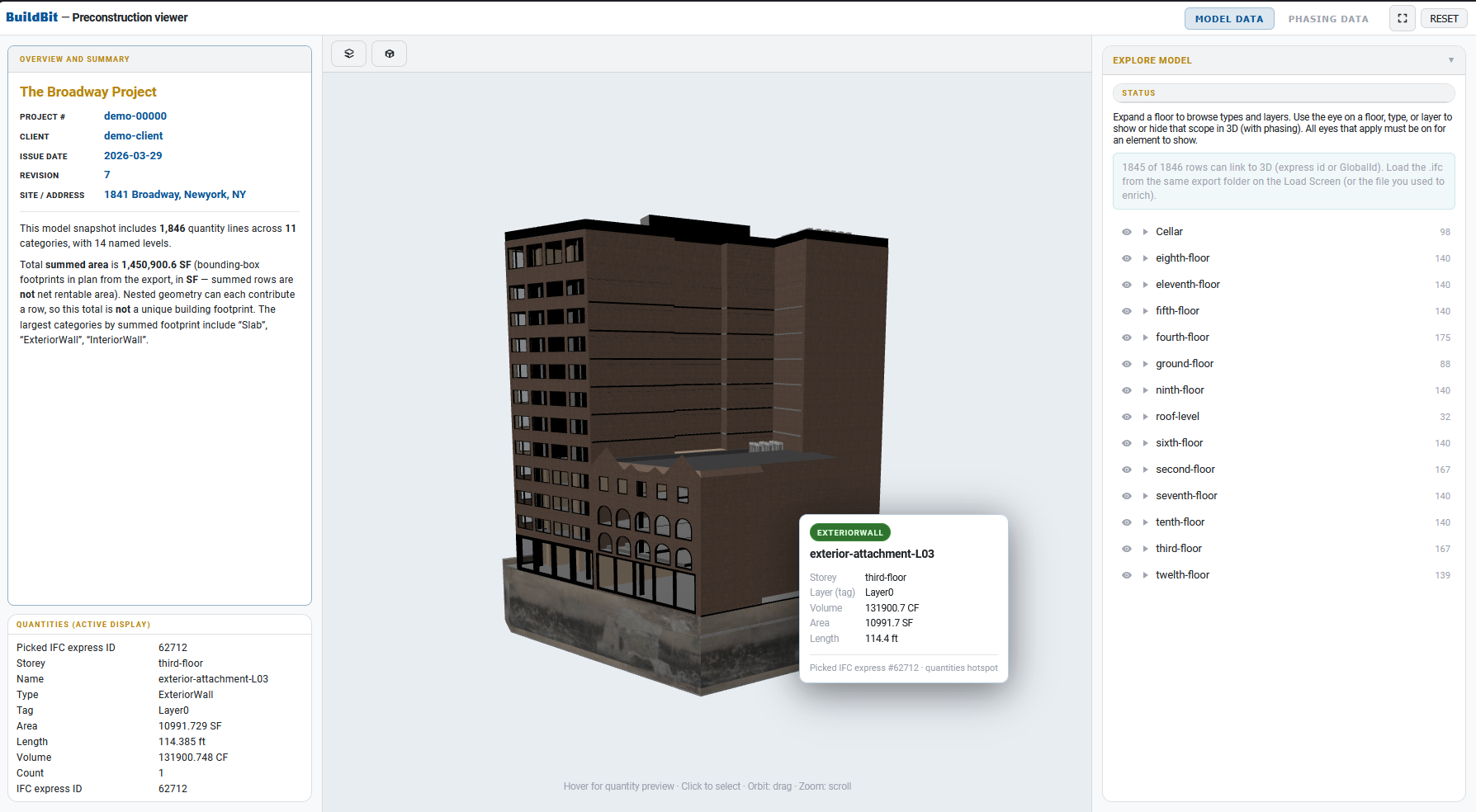Click the Status header bar
This screenshot has height=812, width=1476.
[x=1284, y=93]
